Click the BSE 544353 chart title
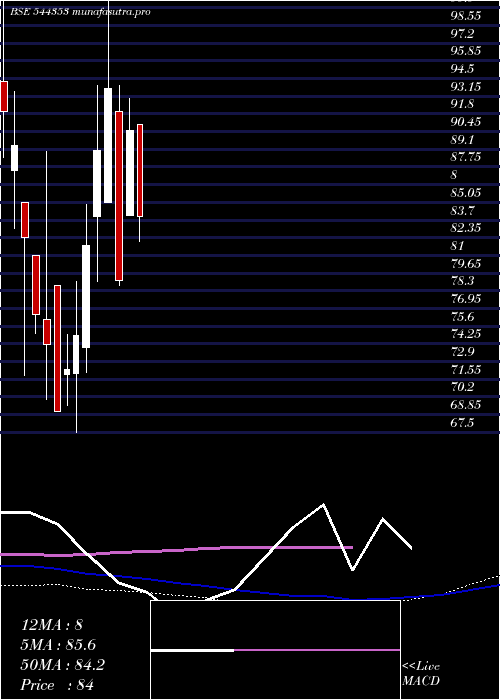Screen dimensions: 500x700 [x=80, y=12]
